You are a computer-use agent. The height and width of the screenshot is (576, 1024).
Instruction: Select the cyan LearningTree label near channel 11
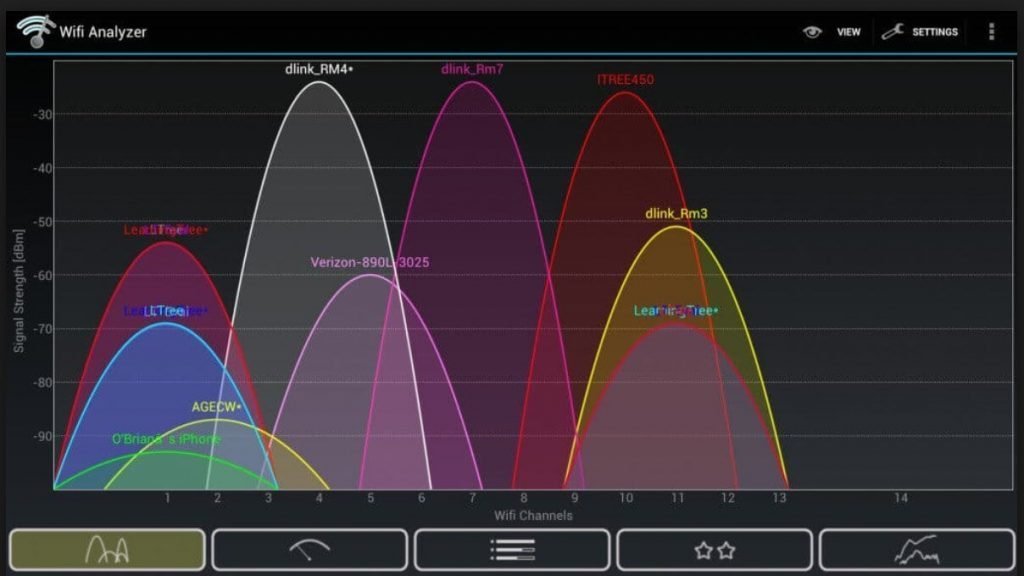coord(675,311)
